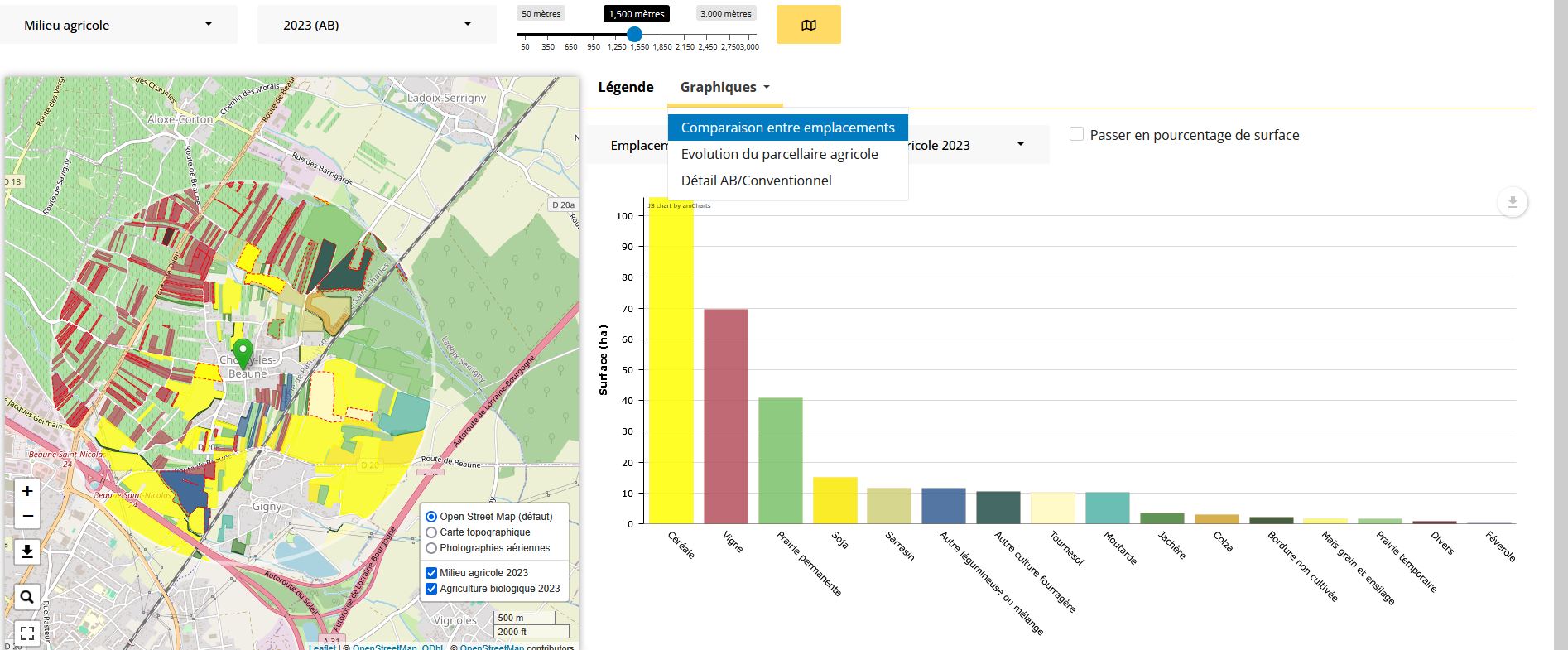This screenshot has width=1568, height=650.
Task: Set radius to the 3,000 mètres label
Action: click(726, 13)
